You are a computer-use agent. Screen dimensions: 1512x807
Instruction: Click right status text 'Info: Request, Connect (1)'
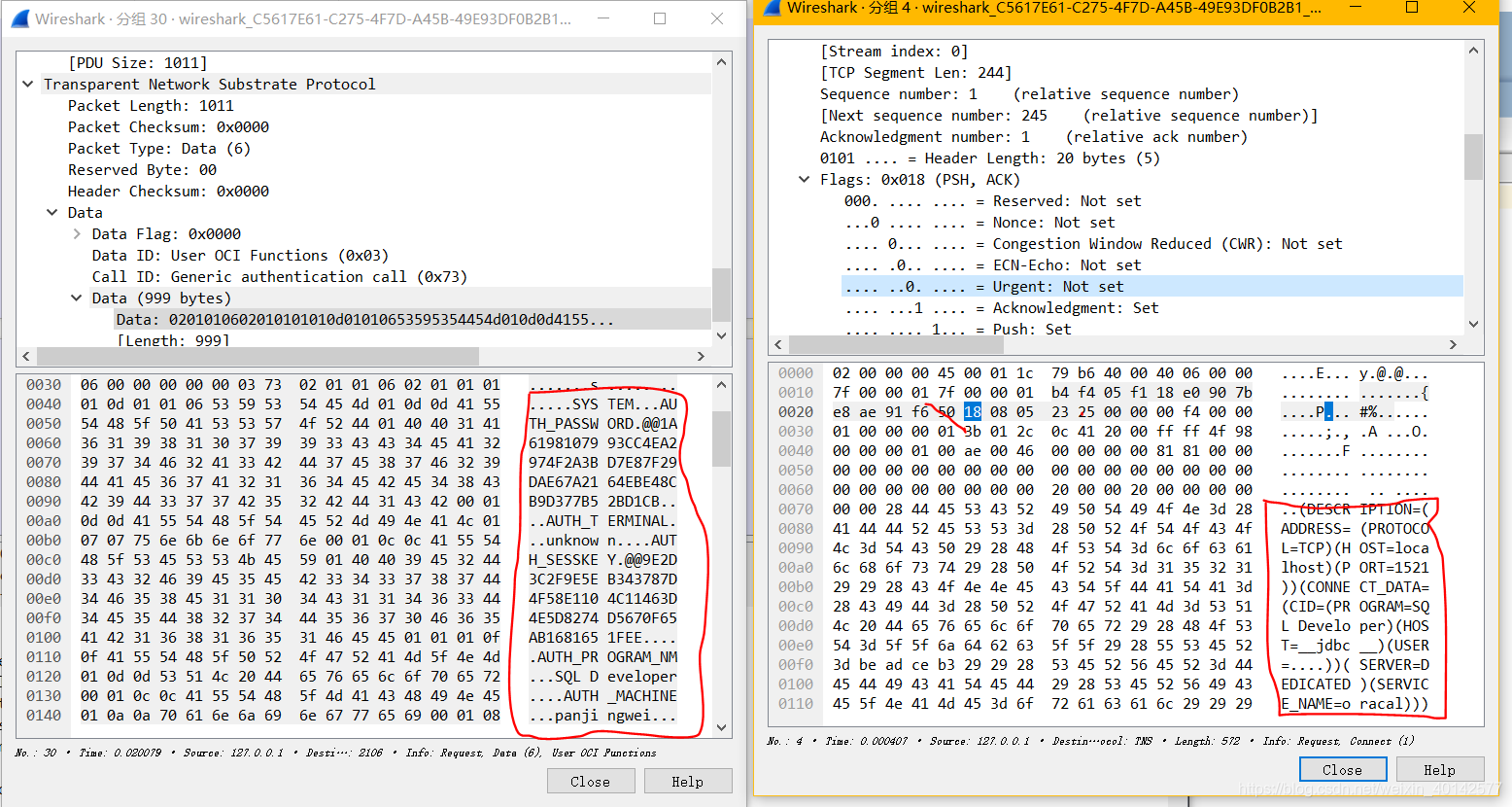pyautogui.click(x=1339, y=741)
